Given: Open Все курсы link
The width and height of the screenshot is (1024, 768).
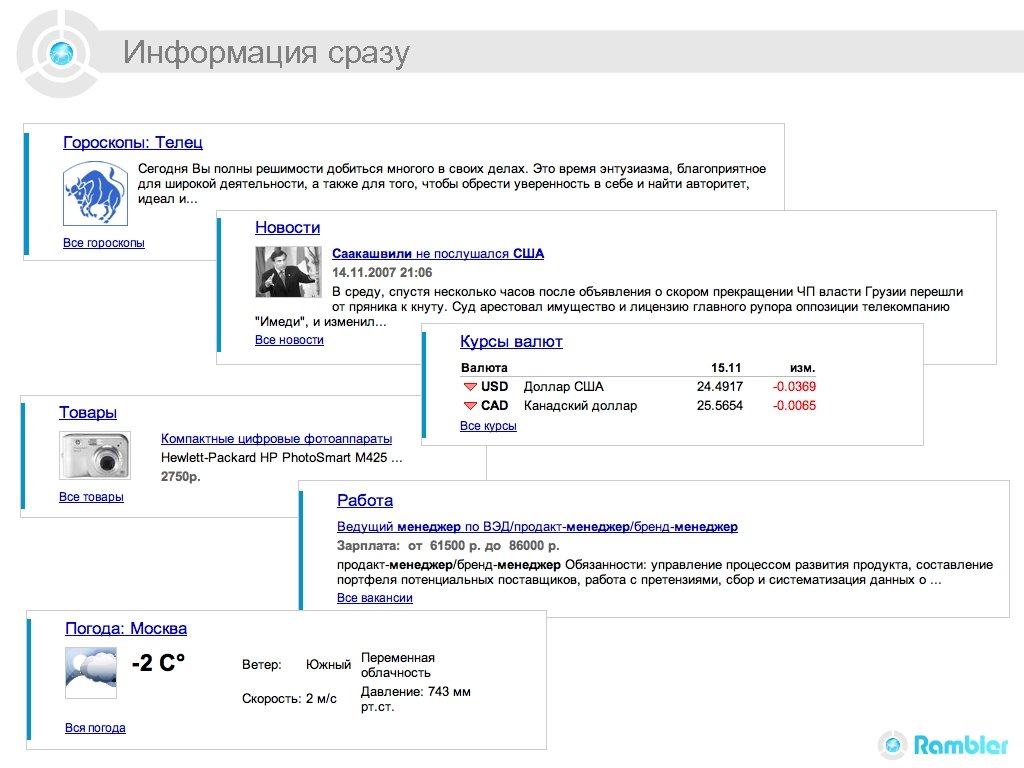Looking at the screenshot, I should [488, 426].
